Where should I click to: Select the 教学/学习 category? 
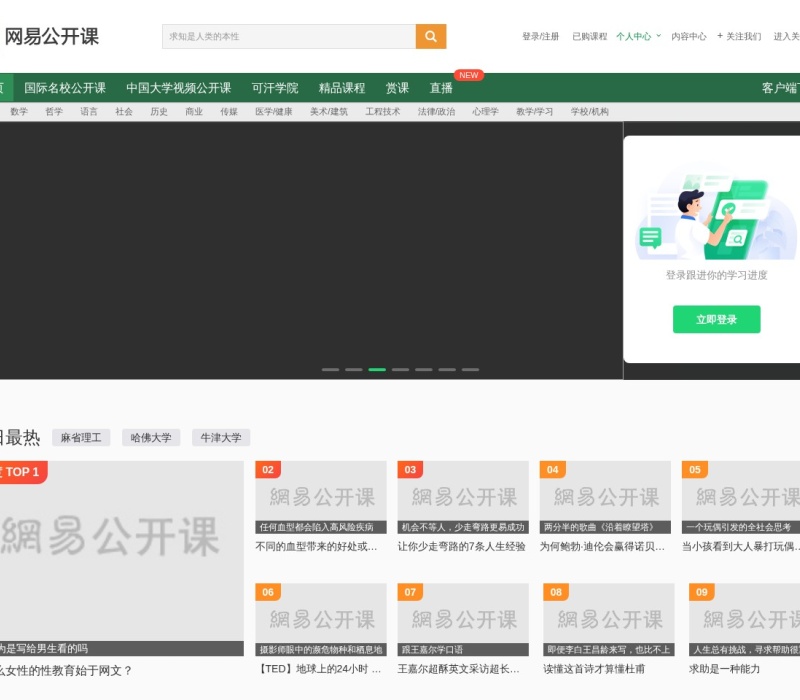pyautogui.click(x=534, y=111)
